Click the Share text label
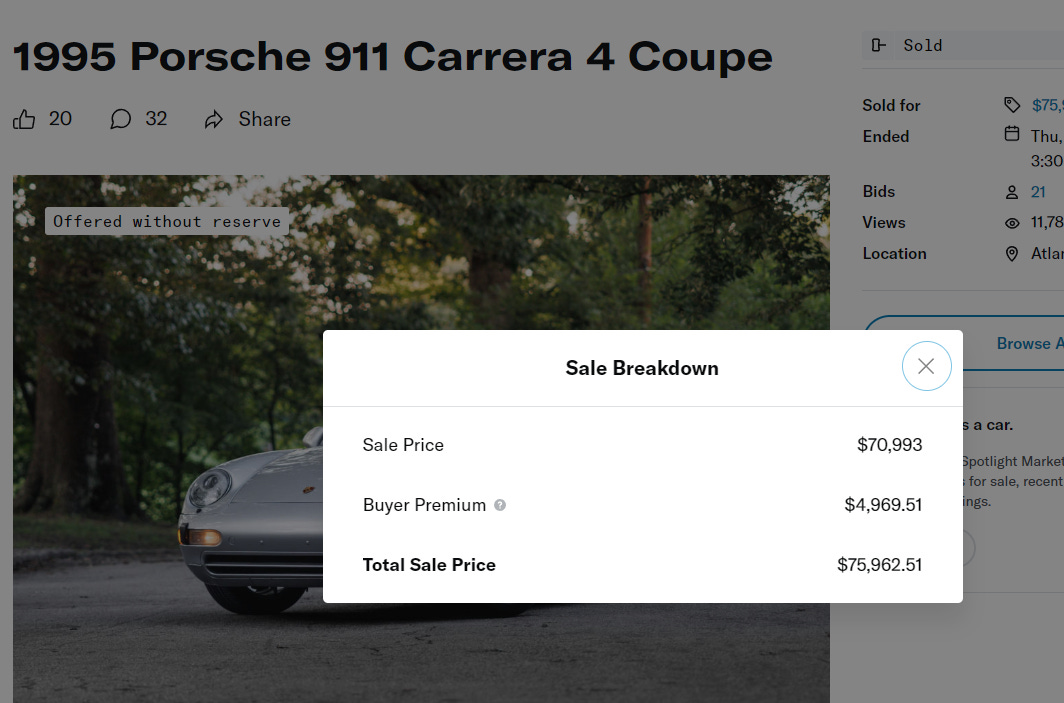The image size is (1064, 703). [x=265, y=119]
